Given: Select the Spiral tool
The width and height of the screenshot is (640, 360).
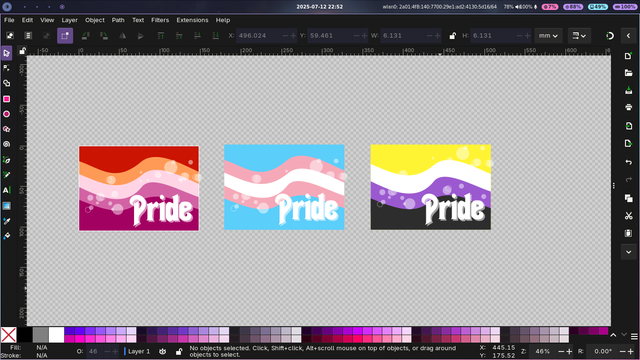Looking at the screenshot, I should (7, 144).
